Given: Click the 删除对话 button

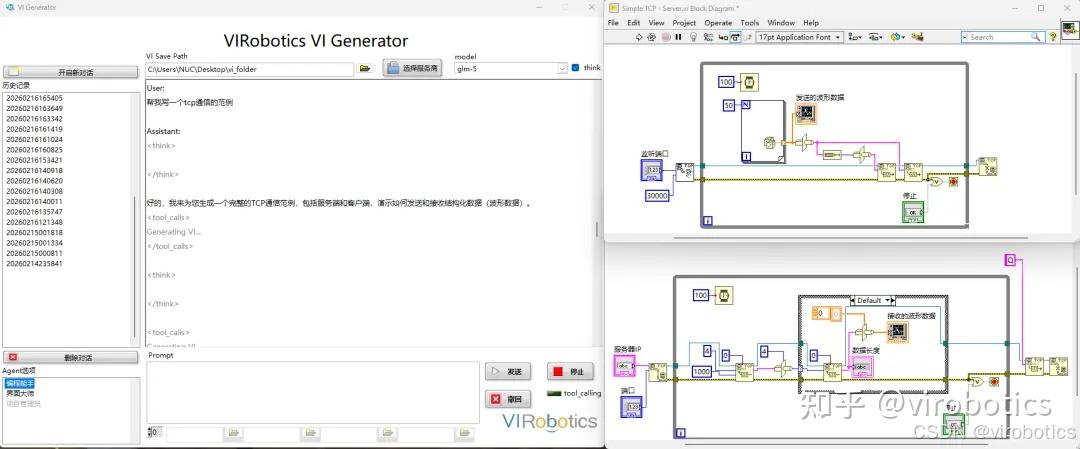Looking at the screenshot, I should pos(70,358).
